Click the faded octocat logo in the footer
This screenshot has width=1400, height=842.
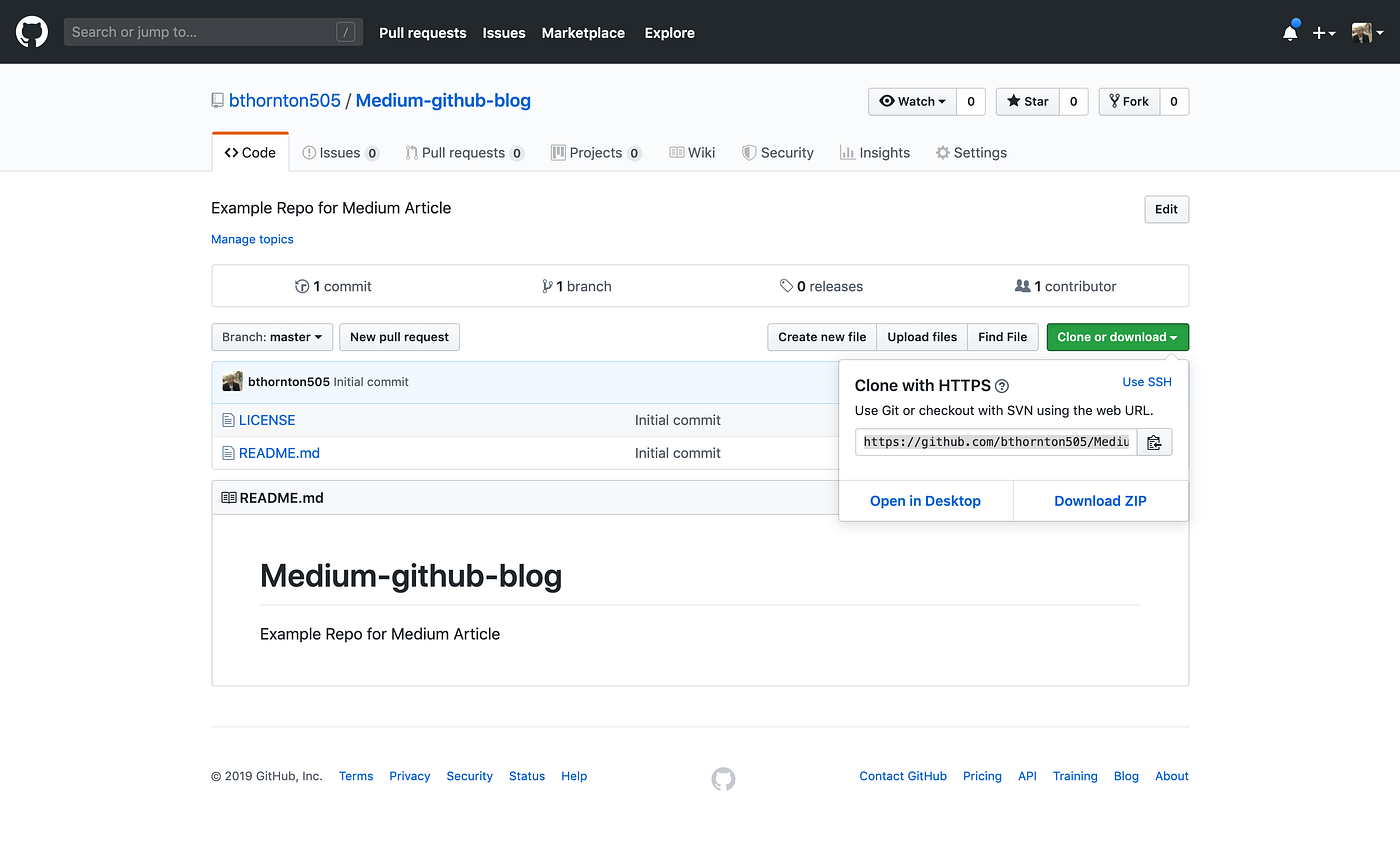723,778
